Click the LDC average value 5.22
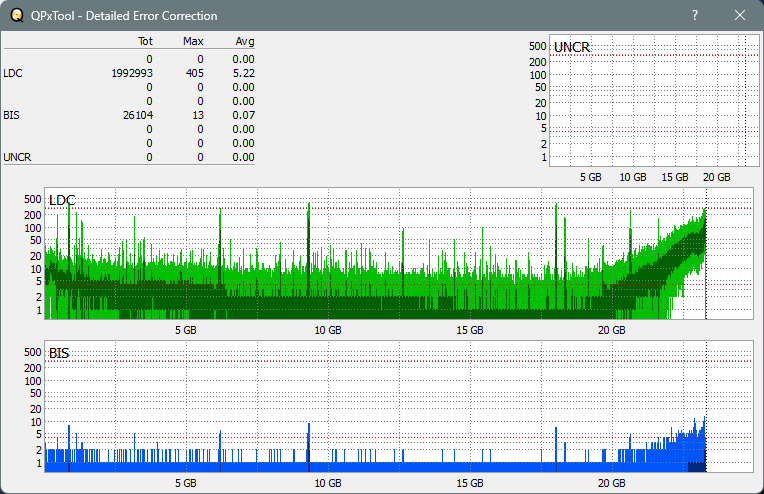This screenshot has width=764, height=494. pyautogui.click(x=244, y=73)
